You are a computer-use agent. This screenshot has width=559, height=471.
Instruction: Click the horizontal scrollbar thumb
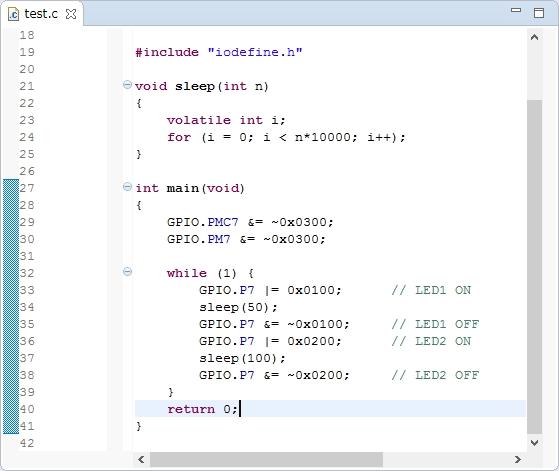266,460
